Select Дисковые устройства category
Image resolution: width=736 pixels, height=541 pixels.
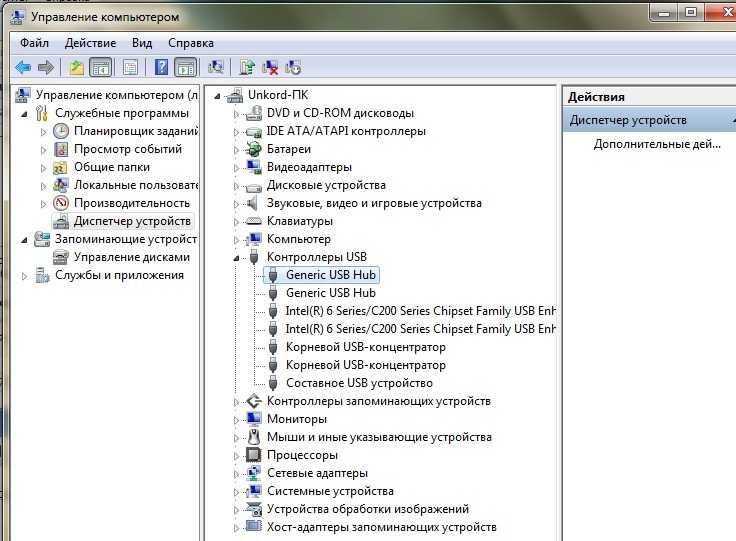pos(326,185)
